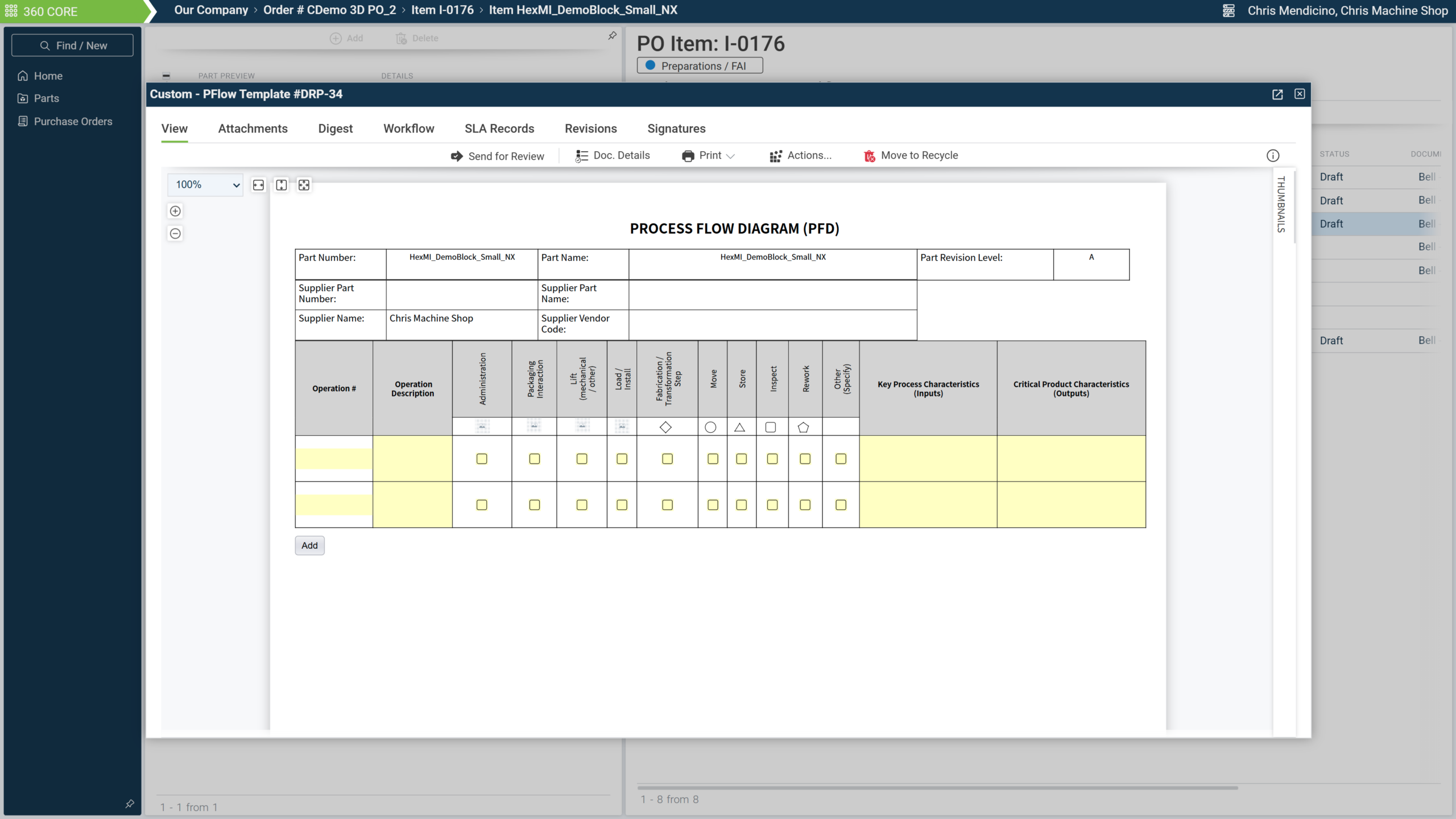Check Inspect box in second operation row

coord(772,504)
